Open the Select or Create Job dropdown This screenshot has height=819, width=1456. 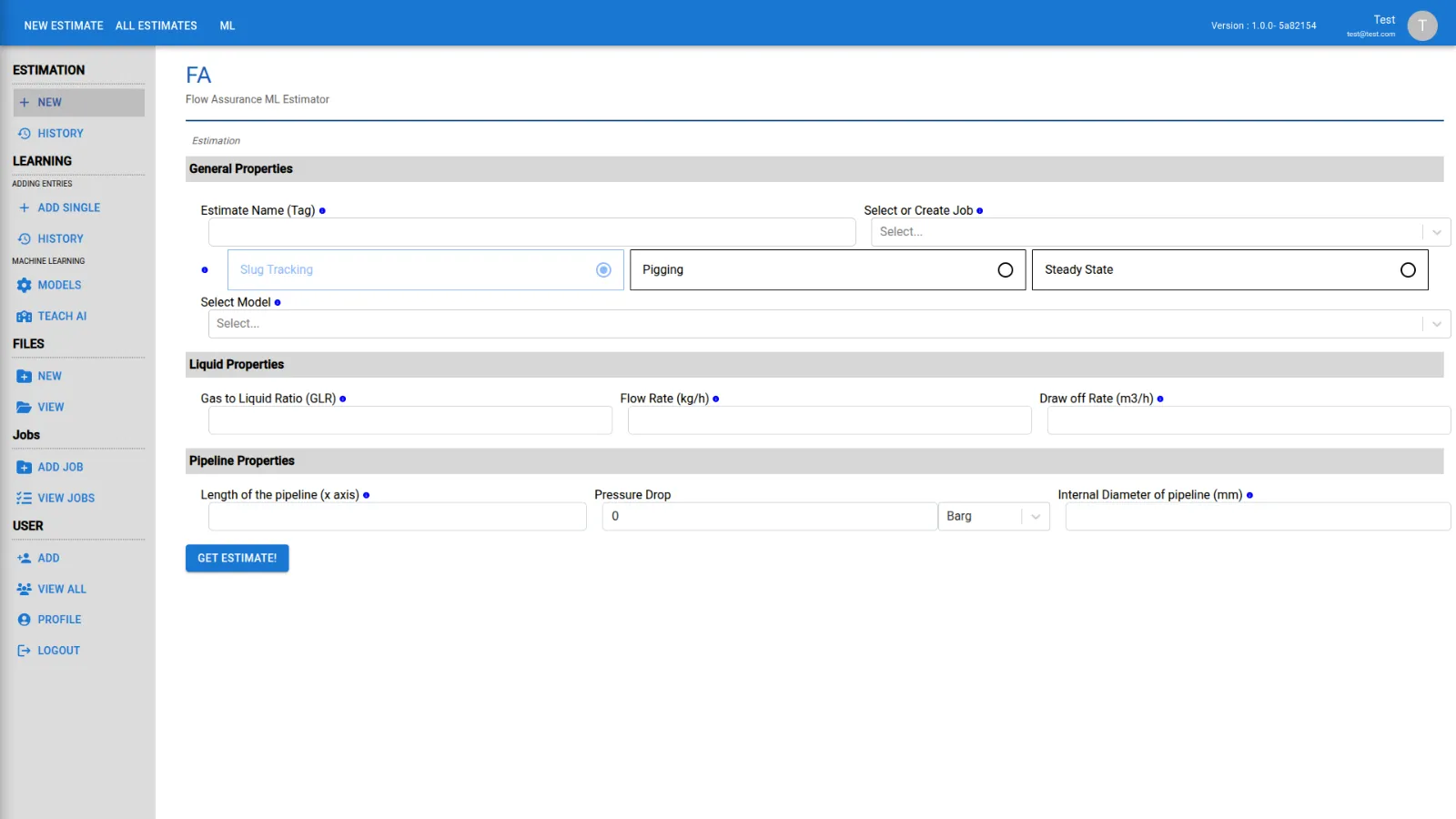1436,232
